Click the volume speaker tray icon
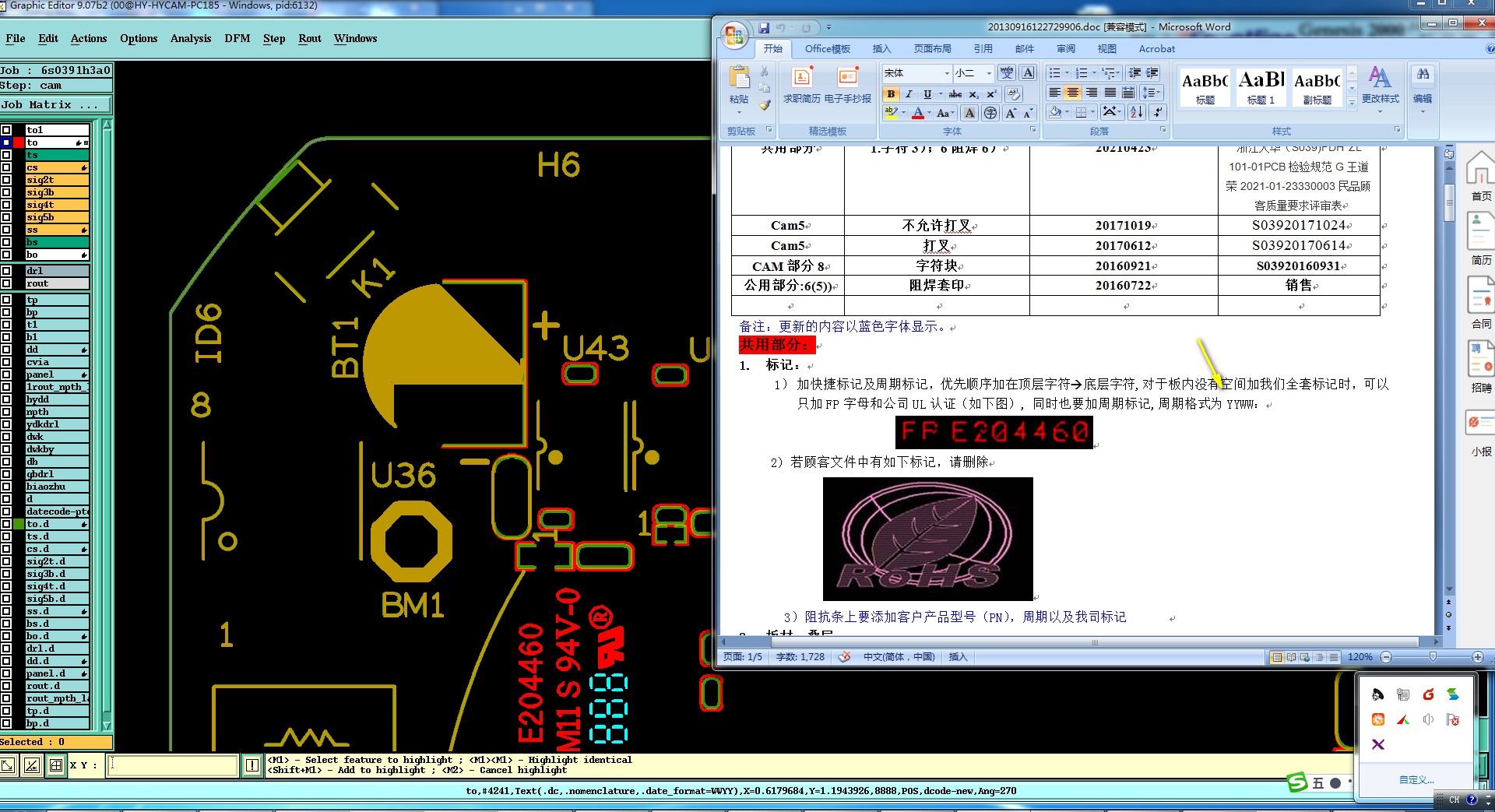Viewport: 1495px width, 812px height. pyautogui.click(x=1428, y=719)
